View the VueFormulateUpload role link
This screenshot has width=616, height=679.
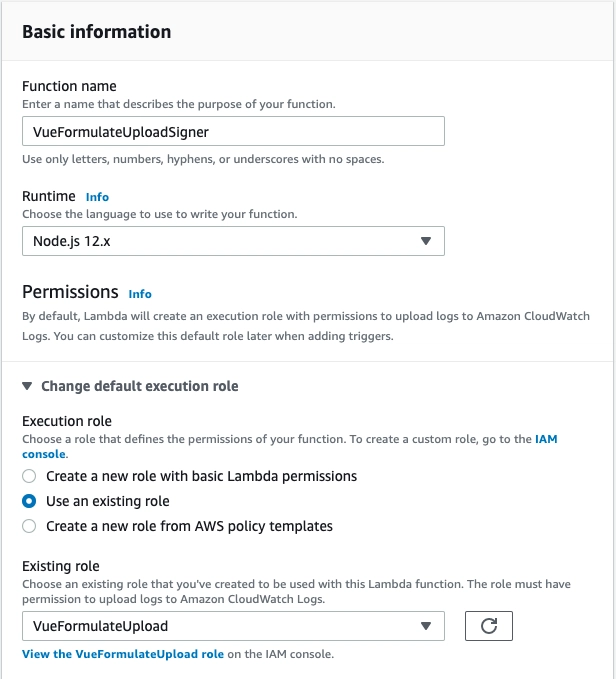click(123, 654)
